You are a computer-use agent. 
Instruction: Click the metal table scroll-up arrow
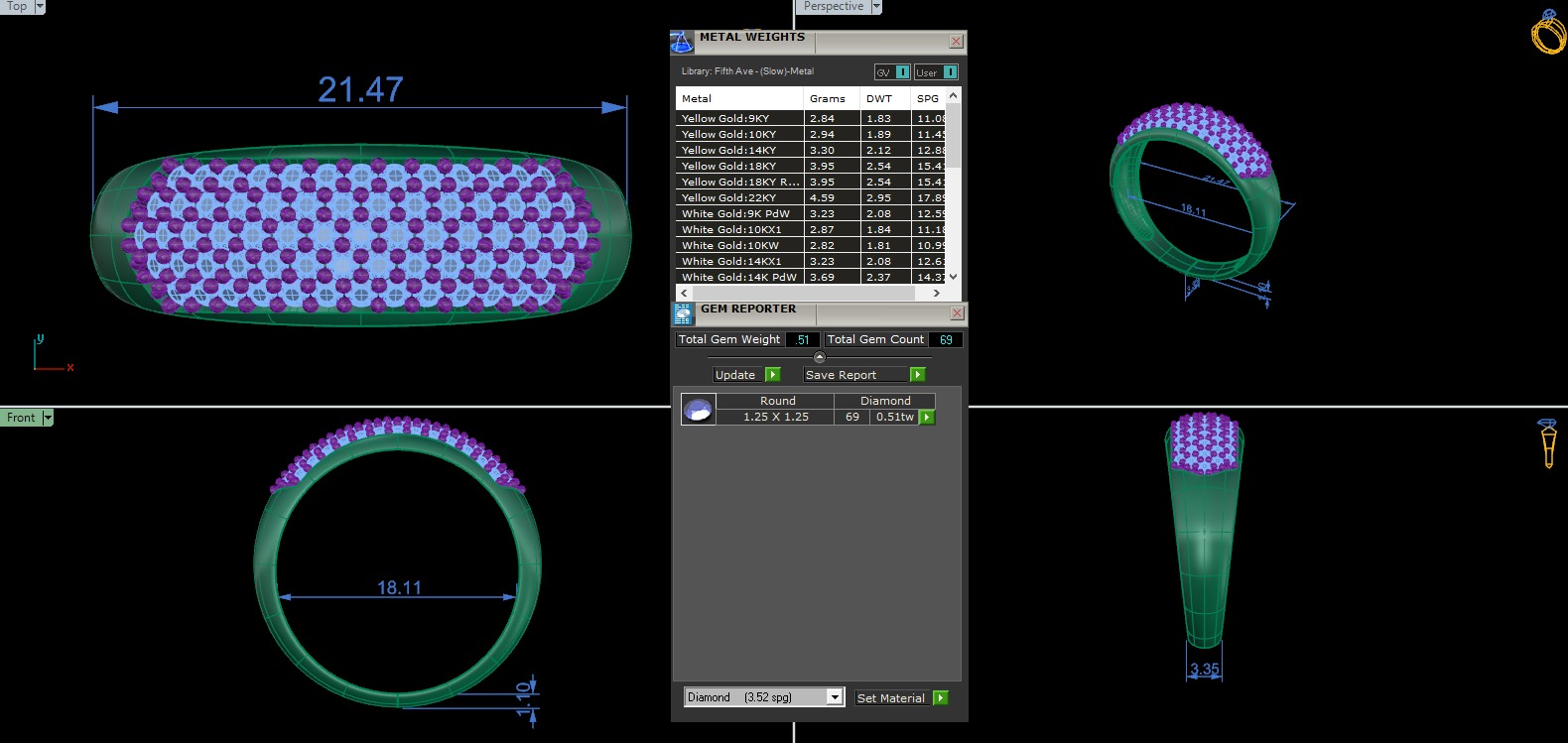click(953, 95)
